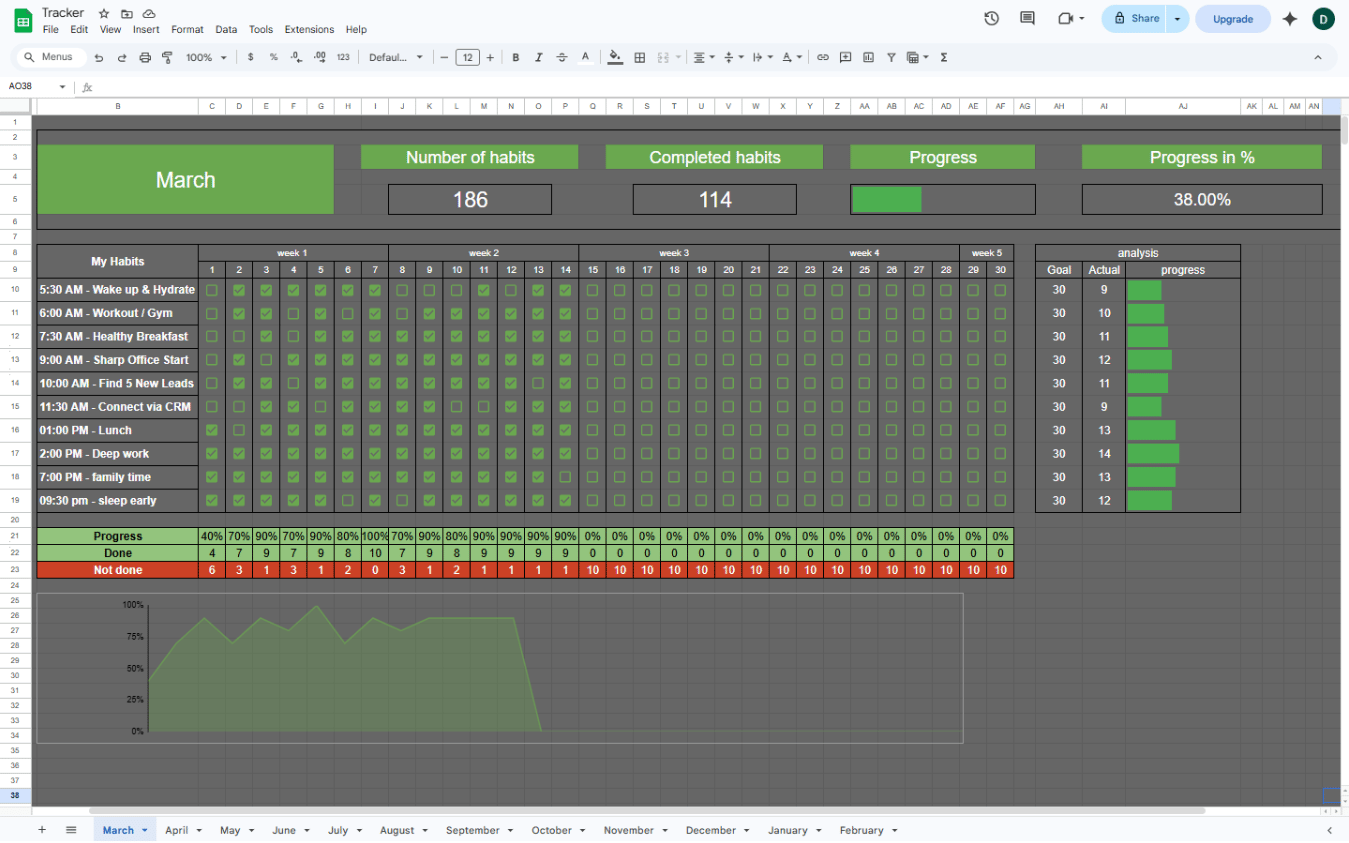
Task: Open the Insert menu
Action: click(x=146, y=30)
